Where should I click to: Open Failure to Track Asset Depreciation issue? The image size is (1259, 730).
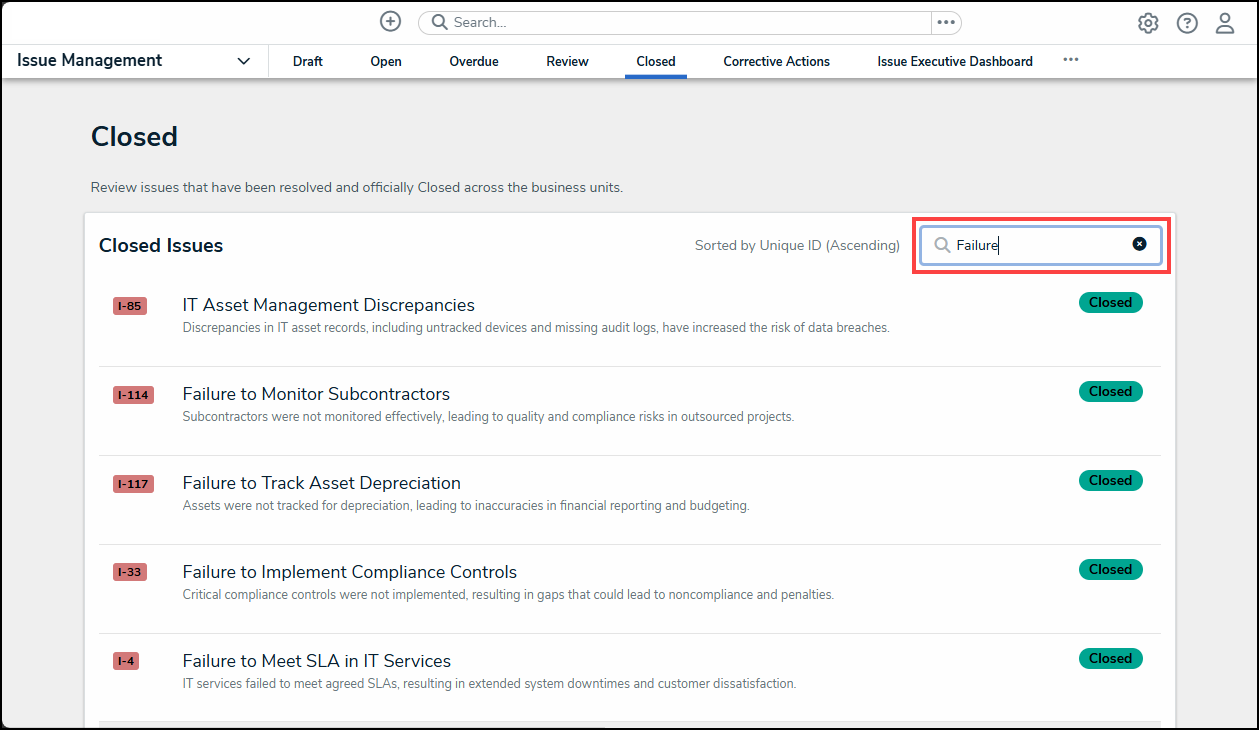(321, 483)
